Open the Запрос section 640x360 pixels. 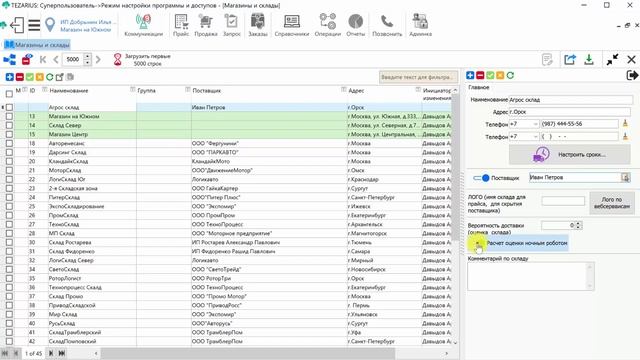click(231, 25)
